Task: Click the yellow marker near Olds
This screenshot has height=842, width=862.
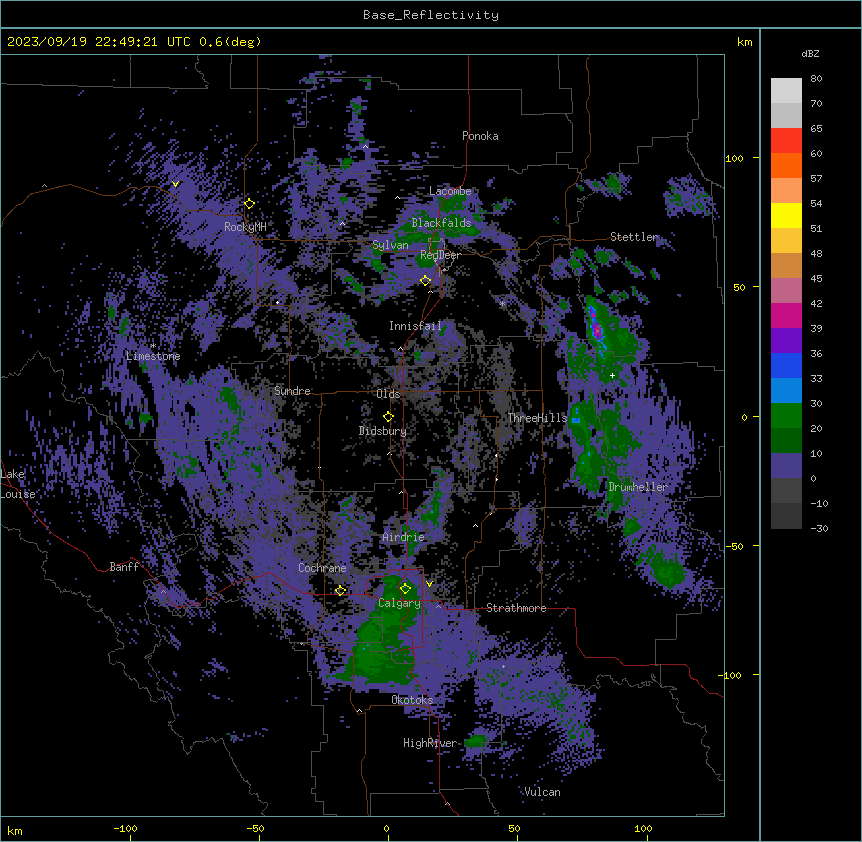Action: [388, 417]
